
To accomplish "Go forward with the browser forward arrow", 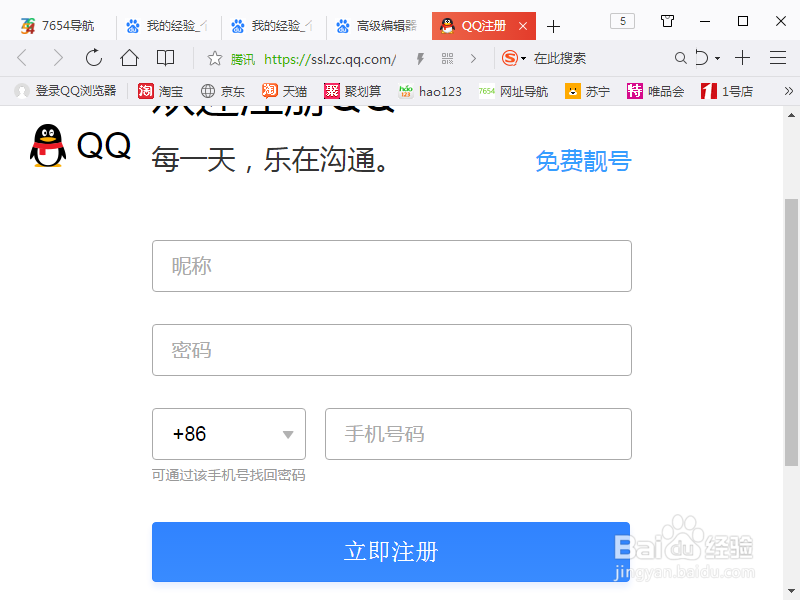I will 58,58.
